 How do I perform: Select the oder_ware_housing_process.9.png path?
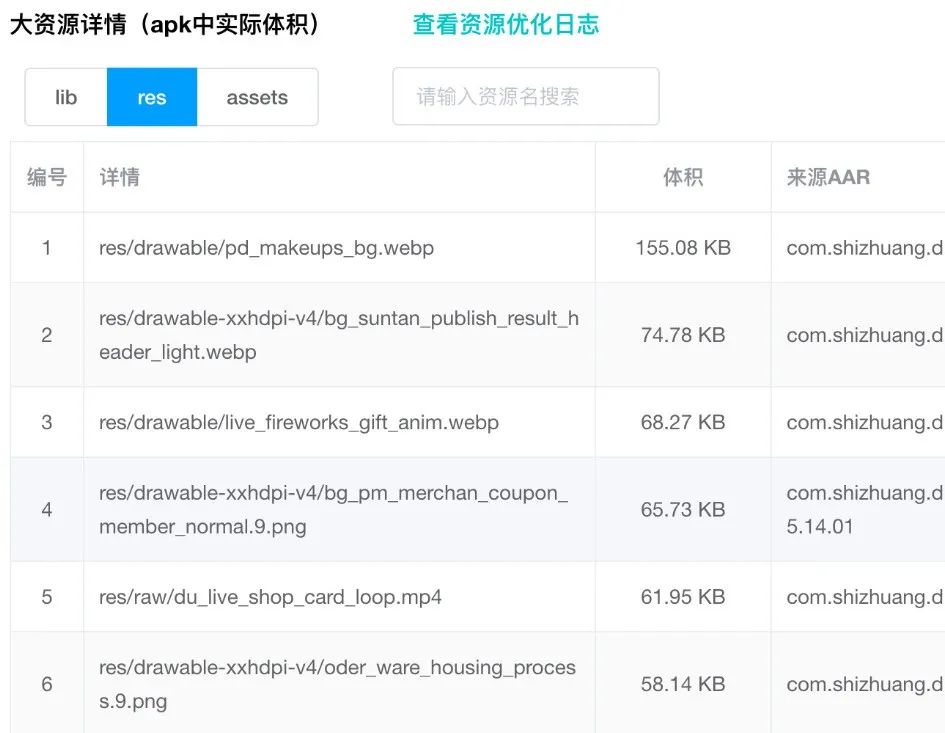coord(337,684)
